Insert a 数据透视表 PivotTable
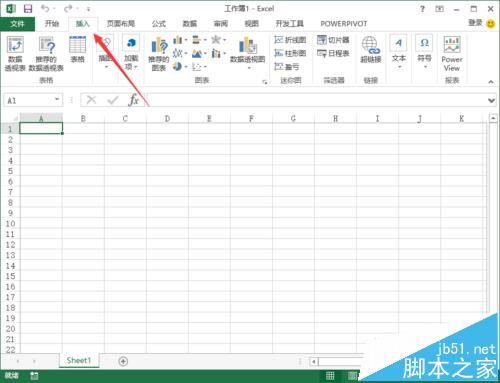500x383 pixels. click(x=15, y=53)
